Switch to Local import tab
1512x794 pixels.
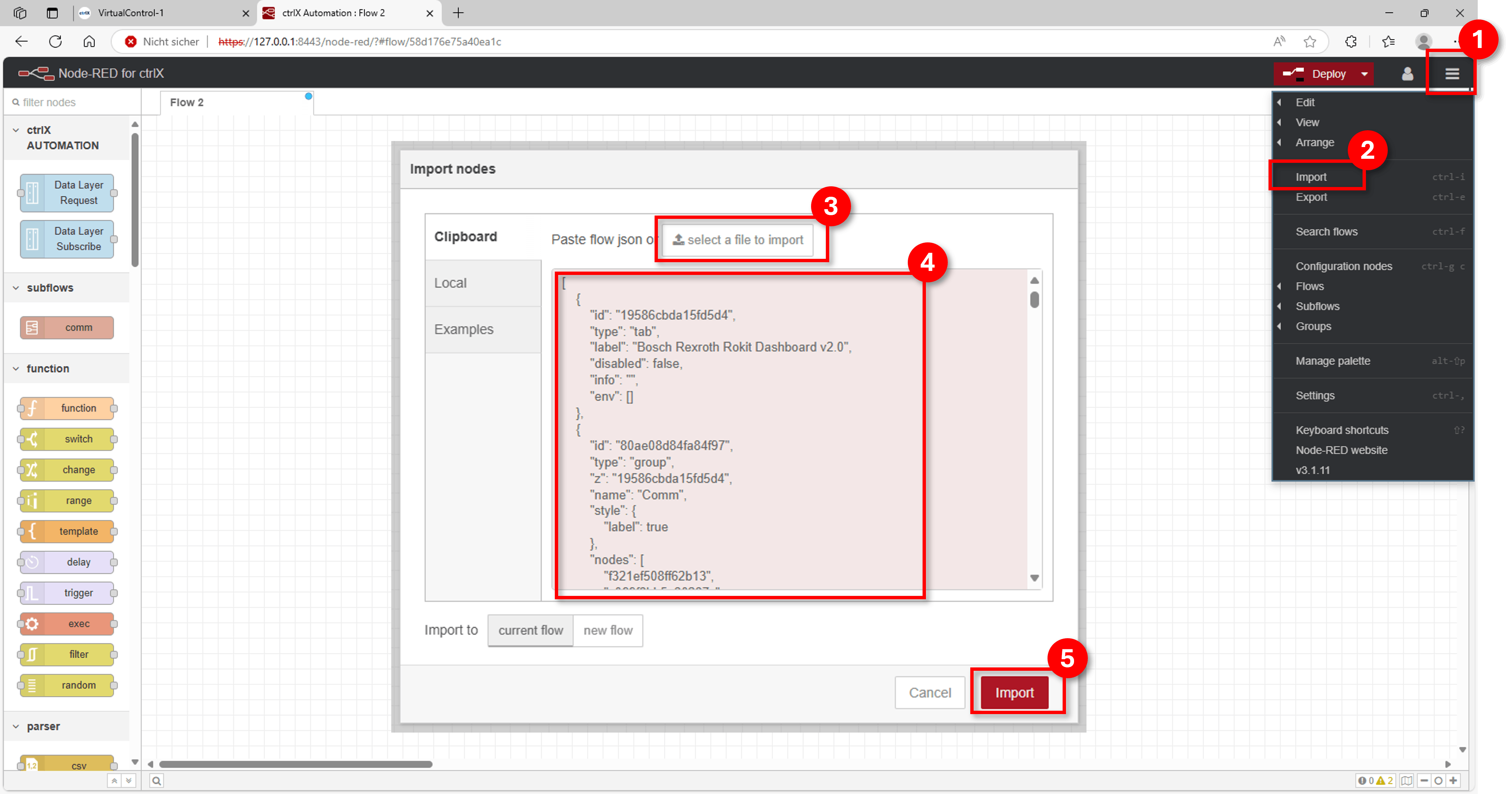coord(483,283)
